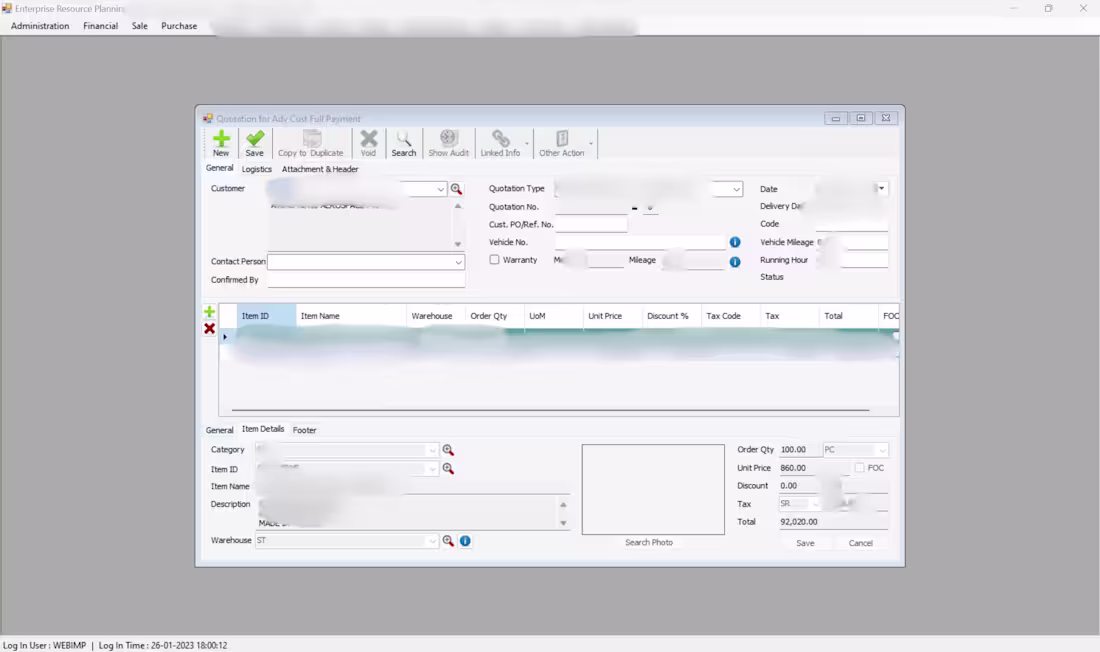Create a new quotation with the New icon
The height and width of the screenshot is (652, 1100).
tap(221, 141)
